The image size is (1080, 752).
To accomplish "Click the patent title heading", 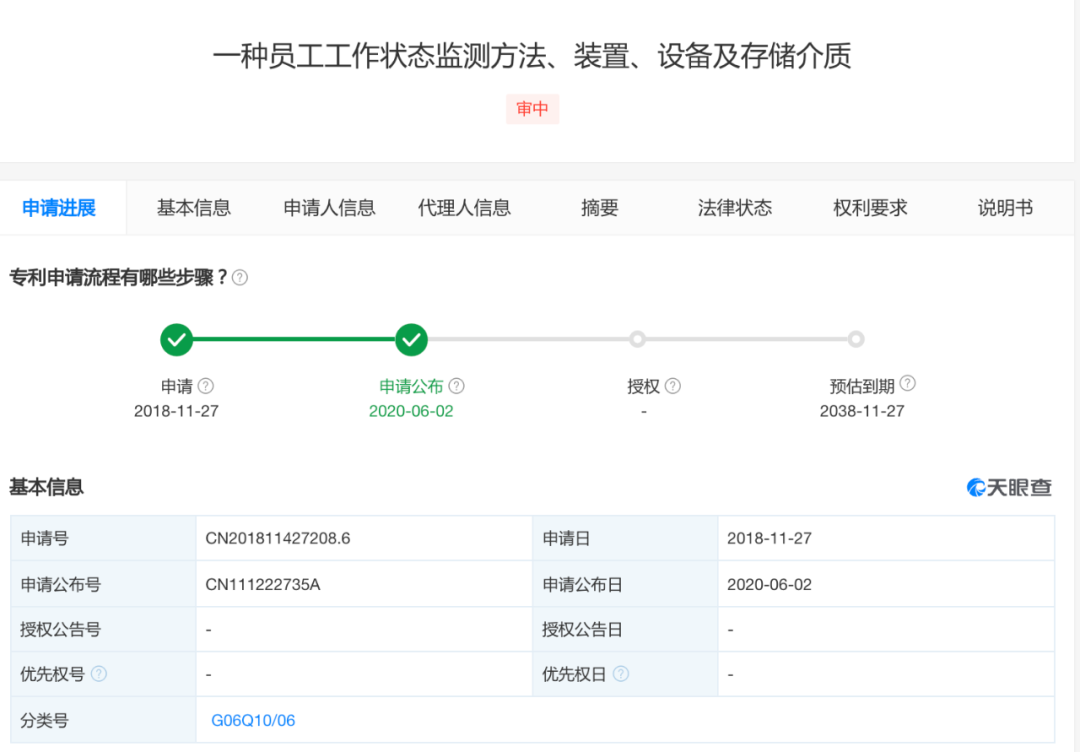I will (x=532, y=56).
